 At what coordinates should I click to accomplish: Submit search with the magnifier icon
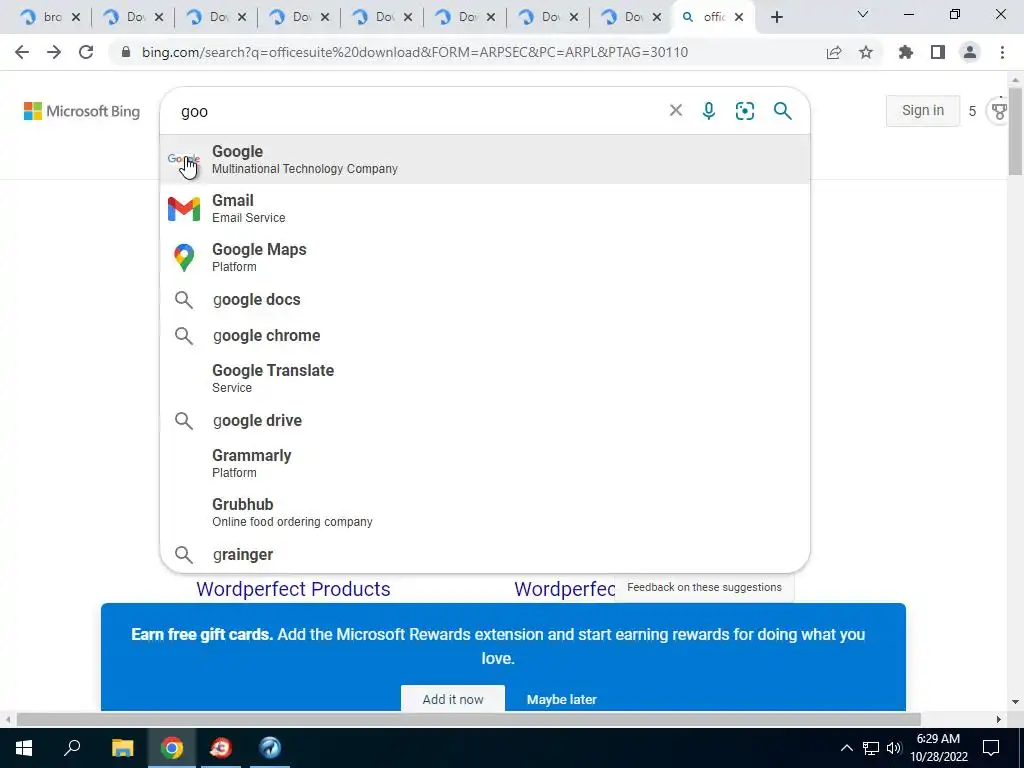pyautogui.click(x=782, y=111)
